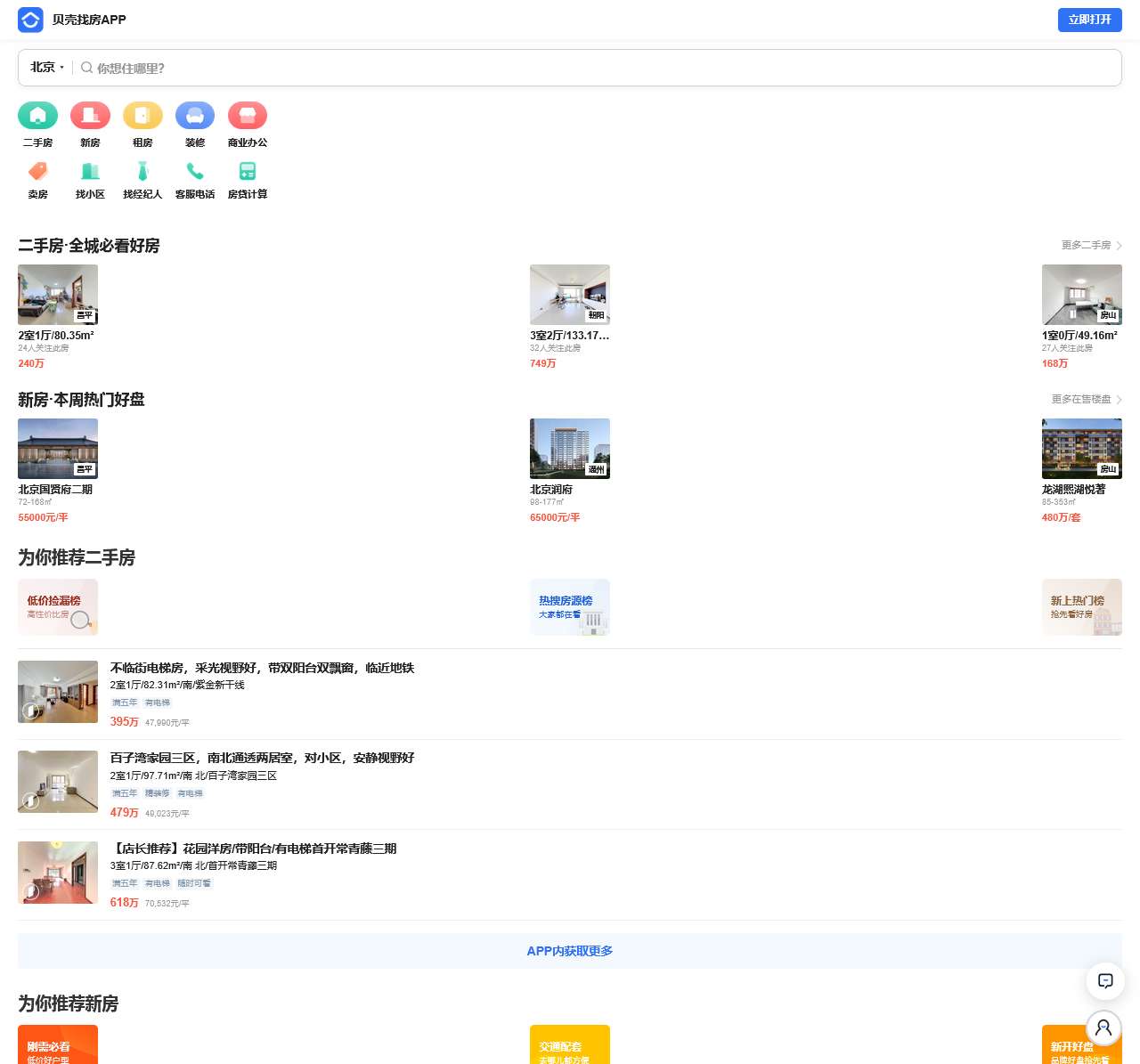1140x1064 pixels.
Task: Open 热搜房源榜 ranking card
Action: 570,607
